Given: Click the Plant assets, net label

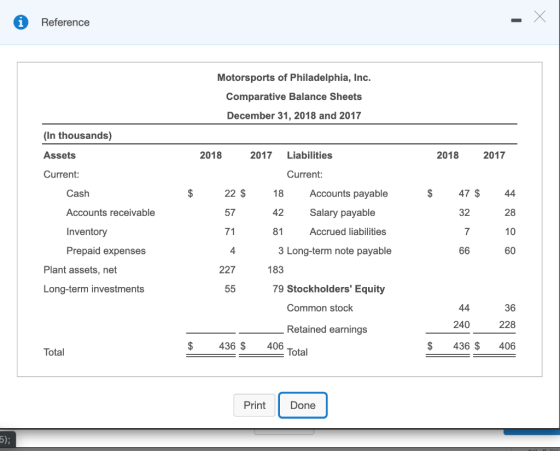Looking at the screenshot, I should tap(80, 270).
